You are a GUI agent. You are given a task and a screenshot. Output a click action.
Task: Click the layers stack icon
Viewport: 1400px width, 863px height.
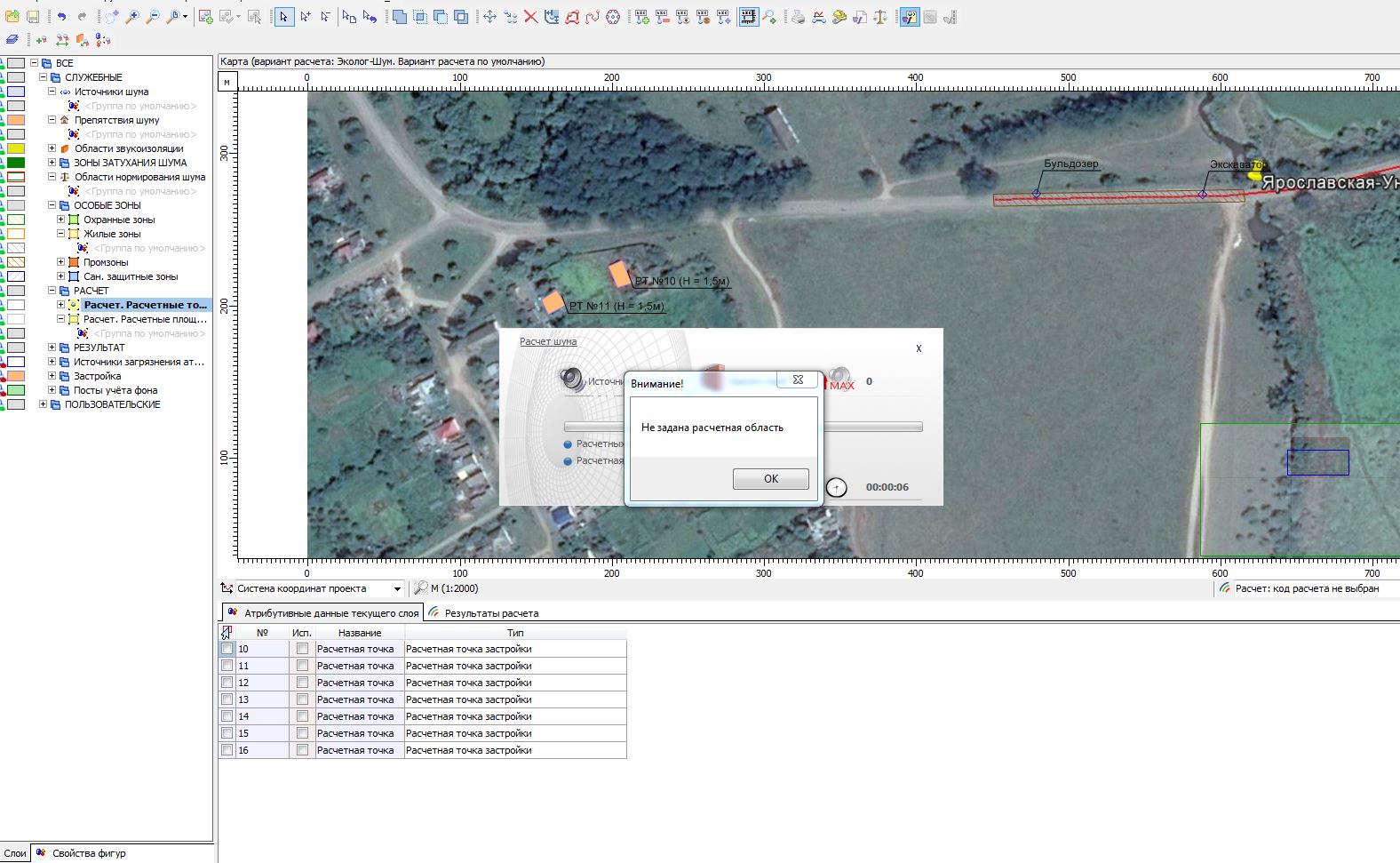(x=12, y=39)
